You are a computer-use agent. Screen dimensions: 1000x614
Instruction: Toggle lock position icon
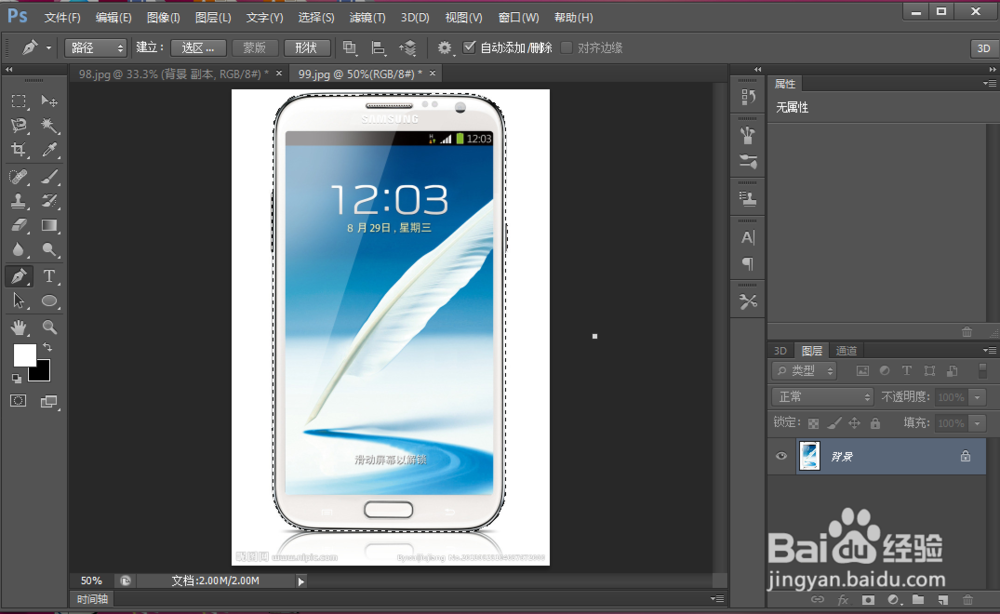[855, 423]
